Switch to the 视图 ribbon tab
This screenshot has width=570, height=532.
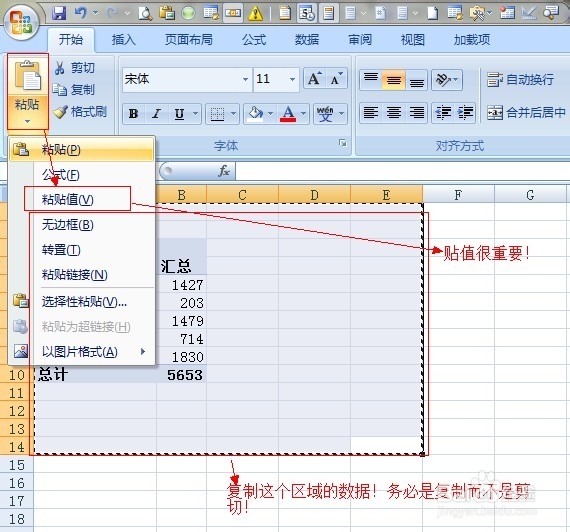413,39
